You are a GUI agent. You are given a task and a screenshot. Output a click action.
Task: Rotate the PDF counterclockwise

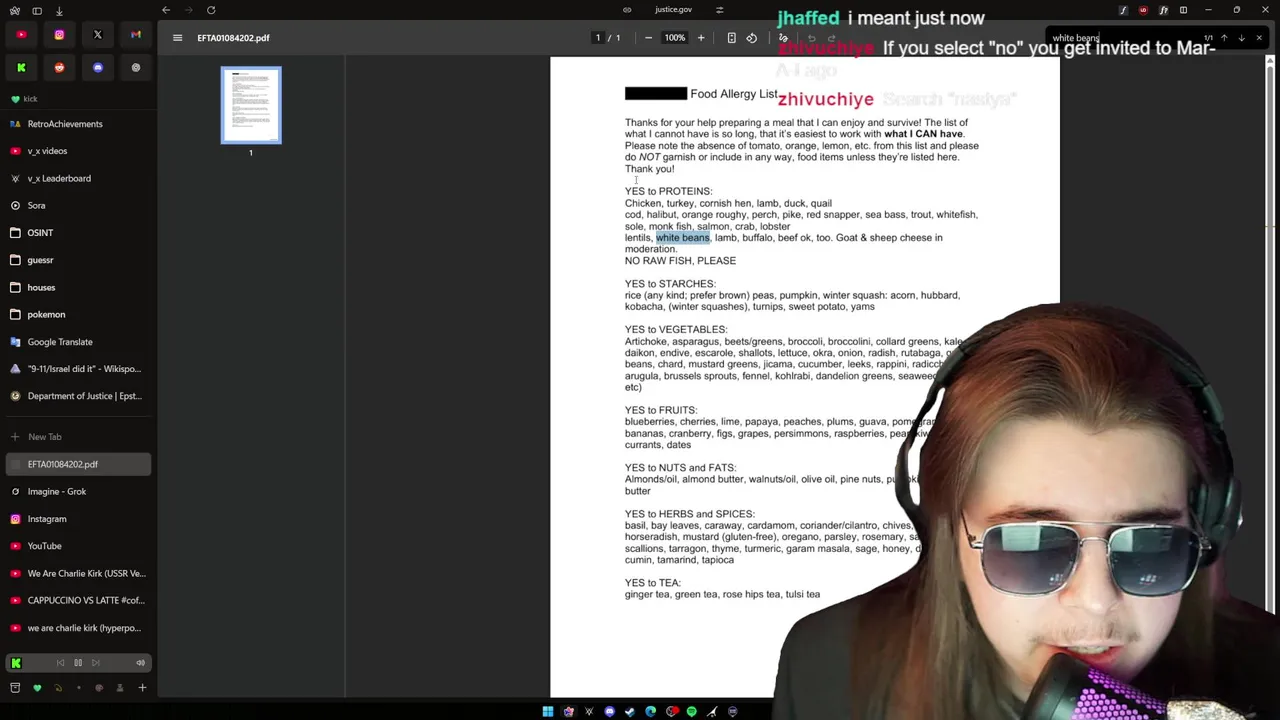(752, 38)
